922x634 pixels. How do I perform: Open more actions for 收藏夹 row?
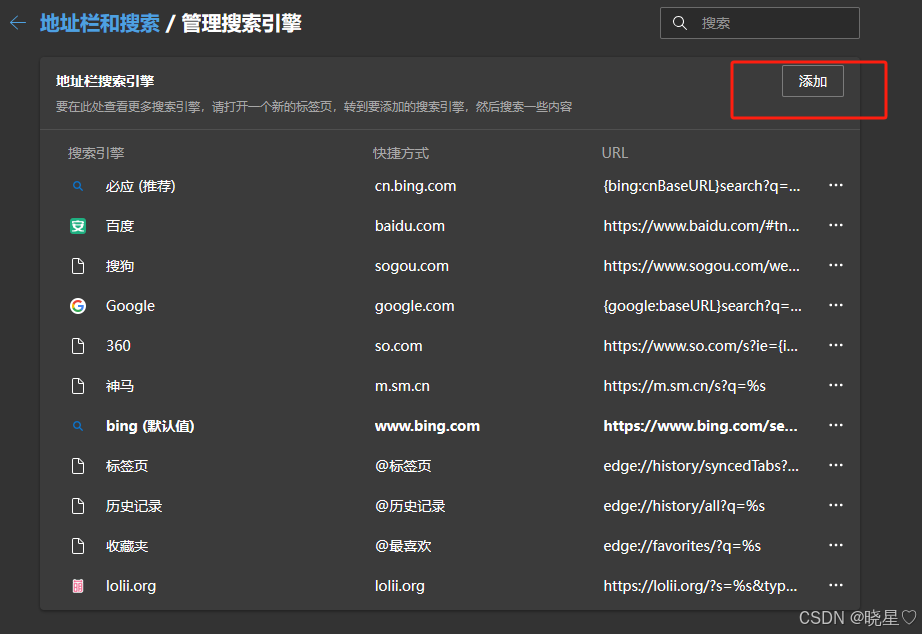pos(836,545)
